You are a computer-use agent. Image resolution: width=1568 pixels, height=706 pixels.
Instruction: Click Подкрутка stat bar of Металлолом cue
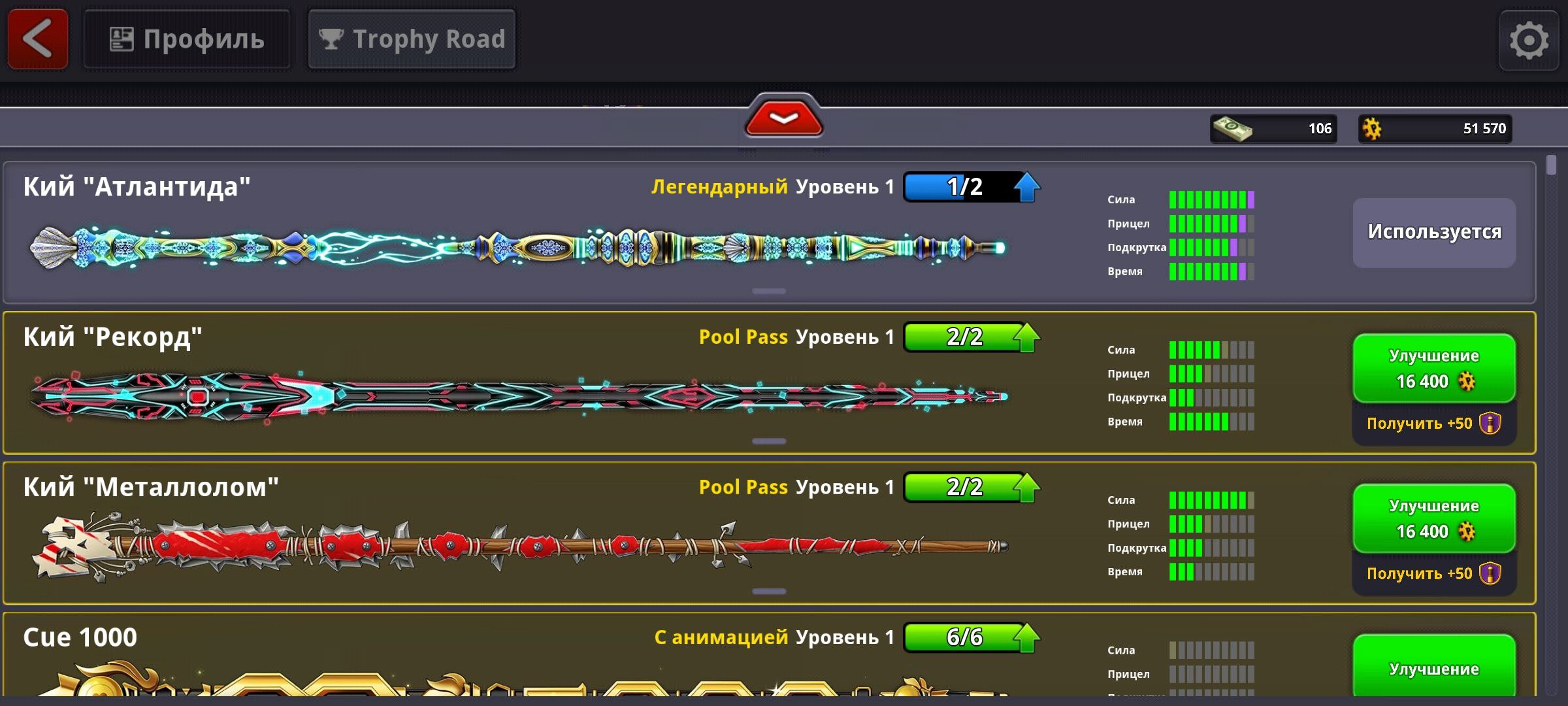click(x=1212, y=548)
